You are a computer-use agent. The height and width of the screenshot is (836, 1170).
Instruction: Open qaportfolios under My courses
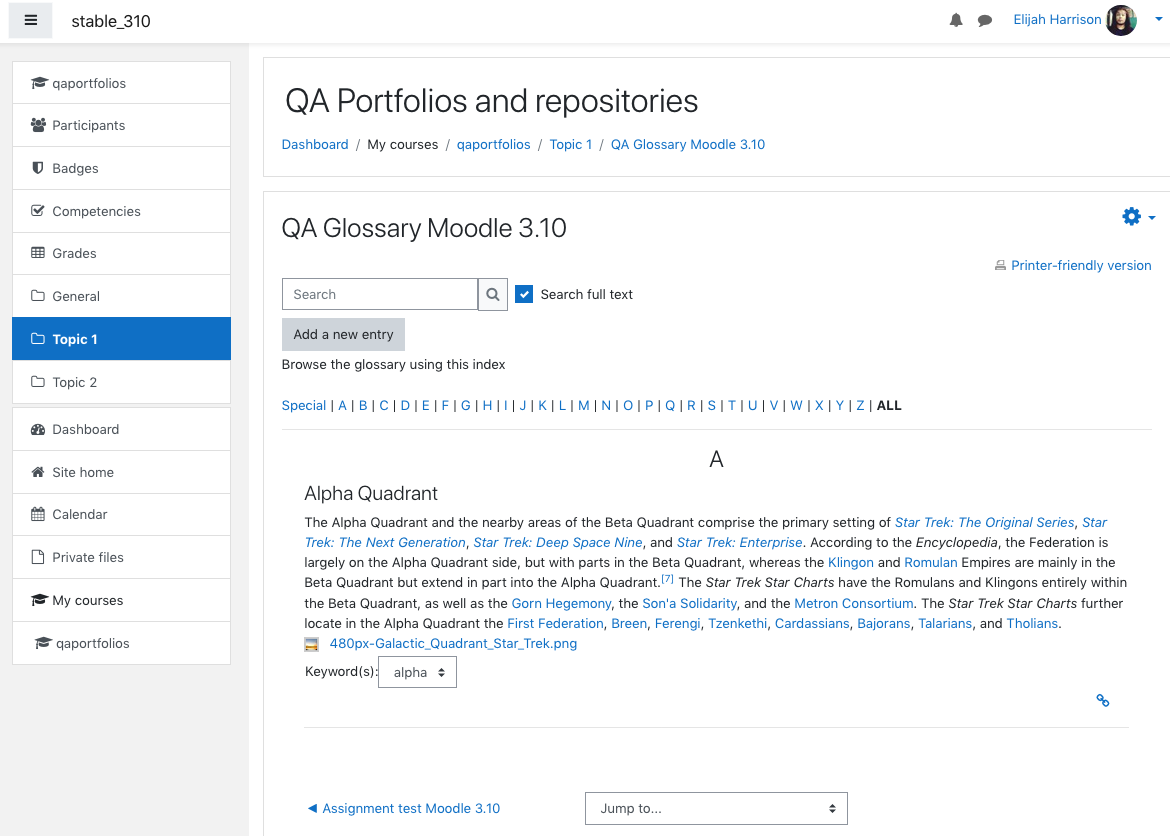pyautogui.click(x=122, y=643)
